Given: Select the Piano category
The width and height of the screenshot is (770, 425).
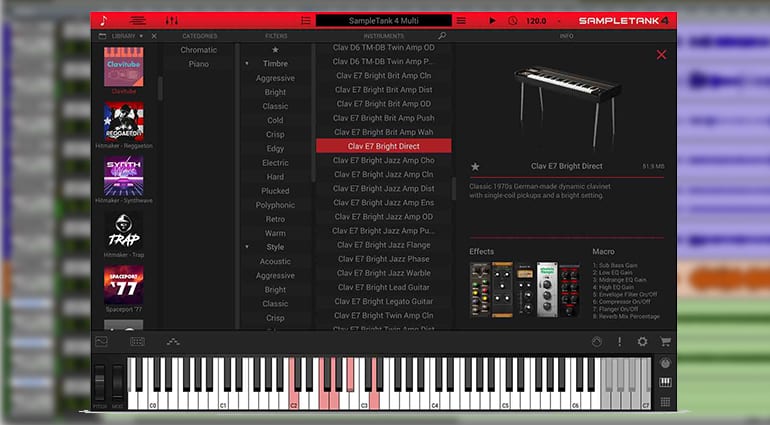Looking at the screenshot, I should tap(198, 64).
